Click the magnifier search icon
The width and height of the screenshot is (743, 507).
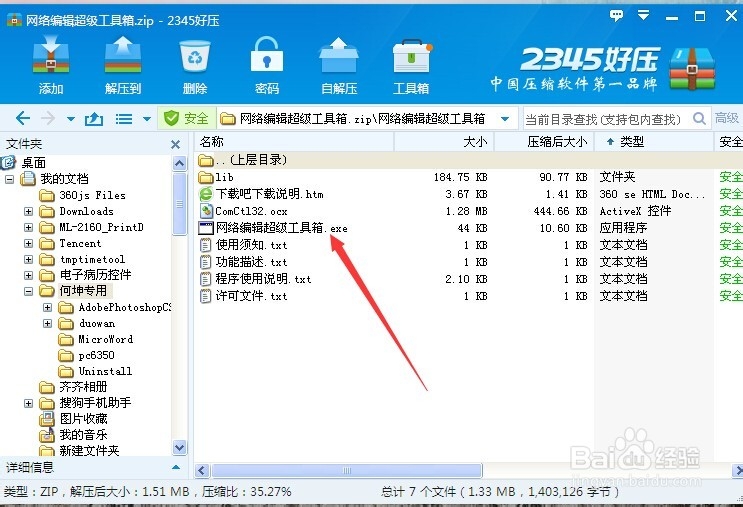tap(699, 118)
